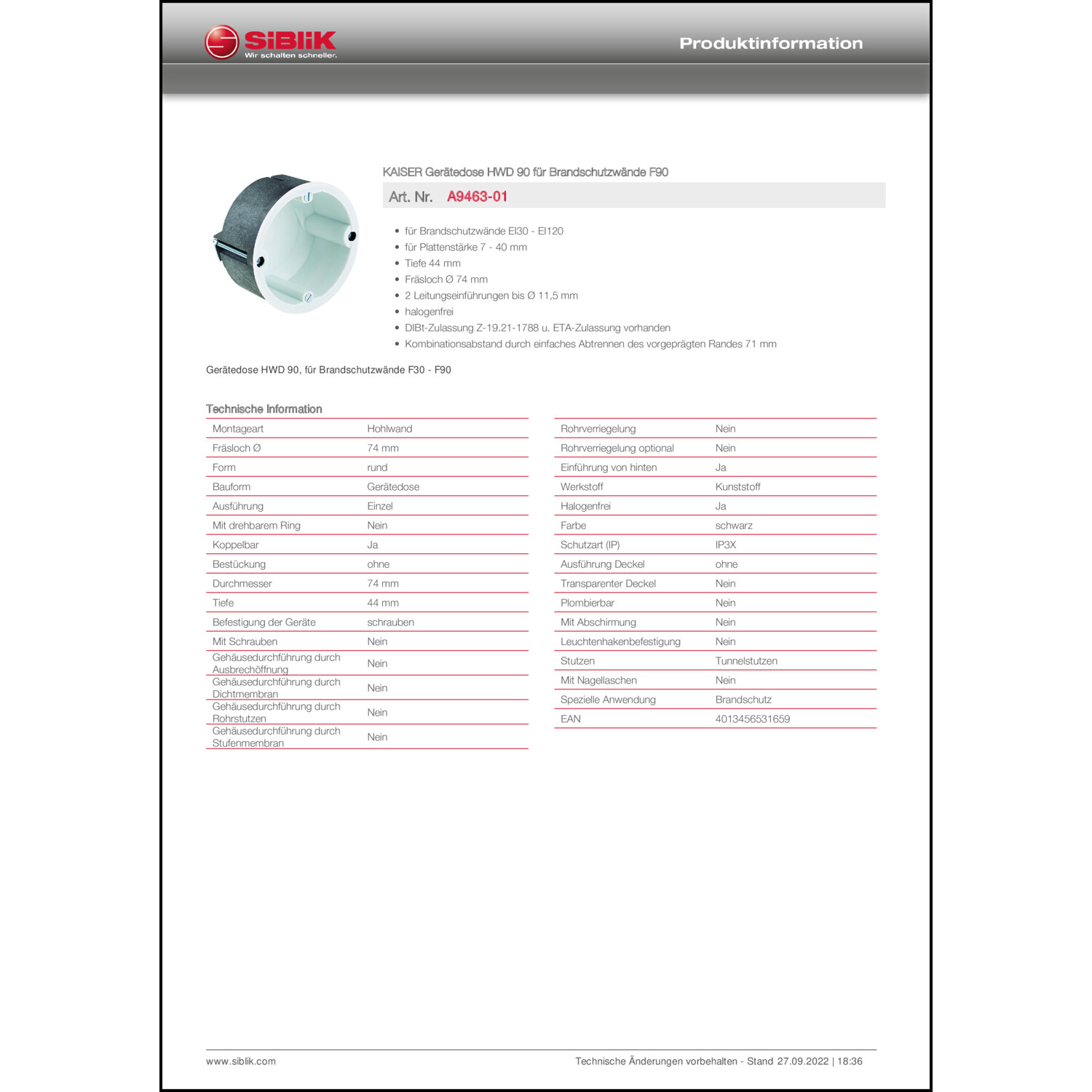The image size is (1092, 1092).
Task: Click the 'Transparenter Deckel' label
Action: pyautogui.click(x=609, y=584)
